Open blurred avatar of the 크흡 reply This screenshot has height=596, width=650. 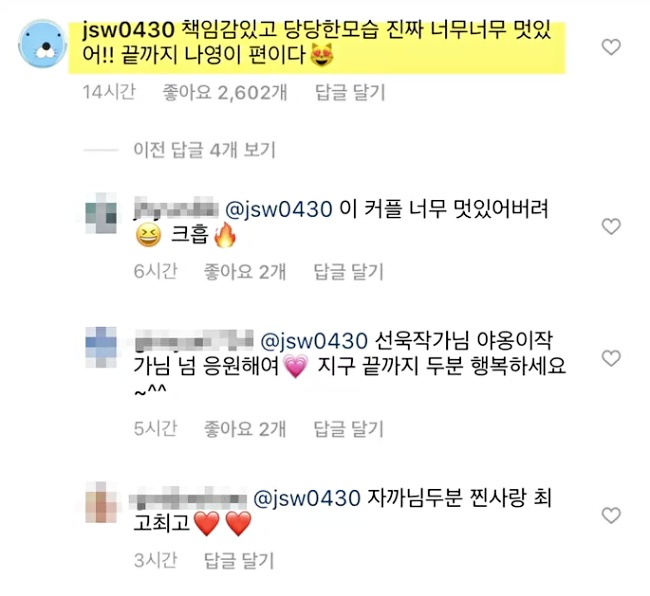(x=102, y=213)
